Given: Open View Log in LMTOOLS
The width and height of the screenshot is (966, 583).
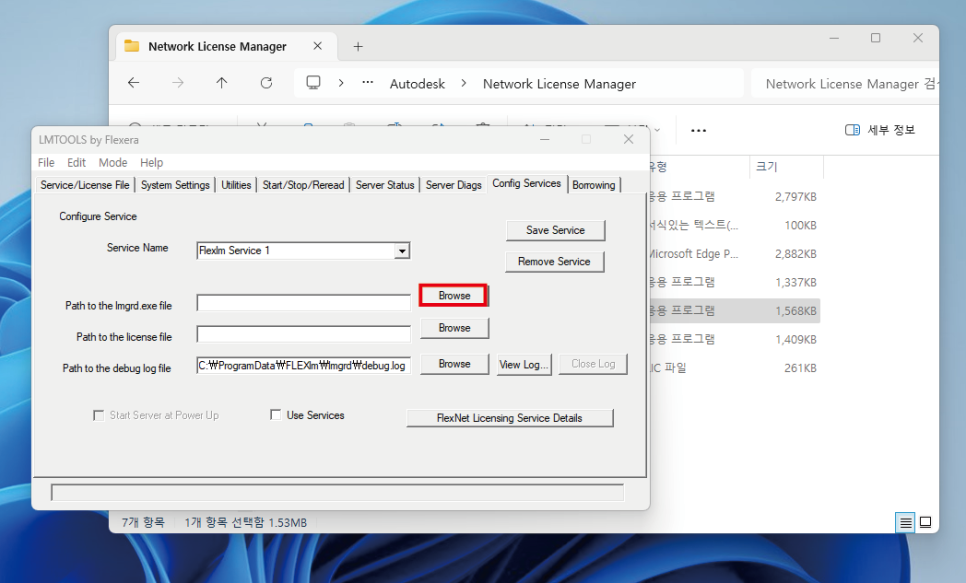Looking at the screenshot, I should point(524,364).
